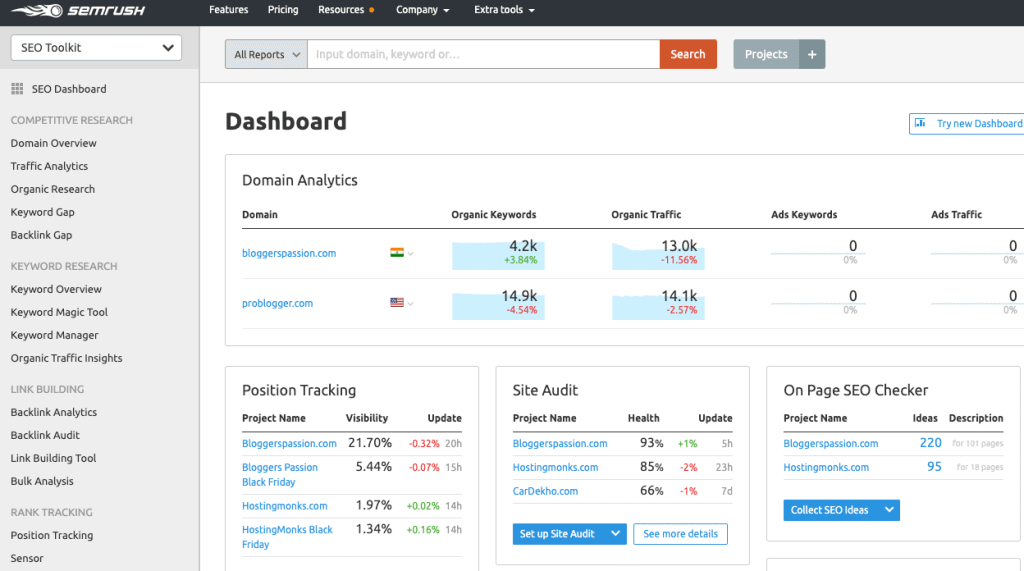Open Organic Research report
1024x571 pixels.
coord(52,189)
